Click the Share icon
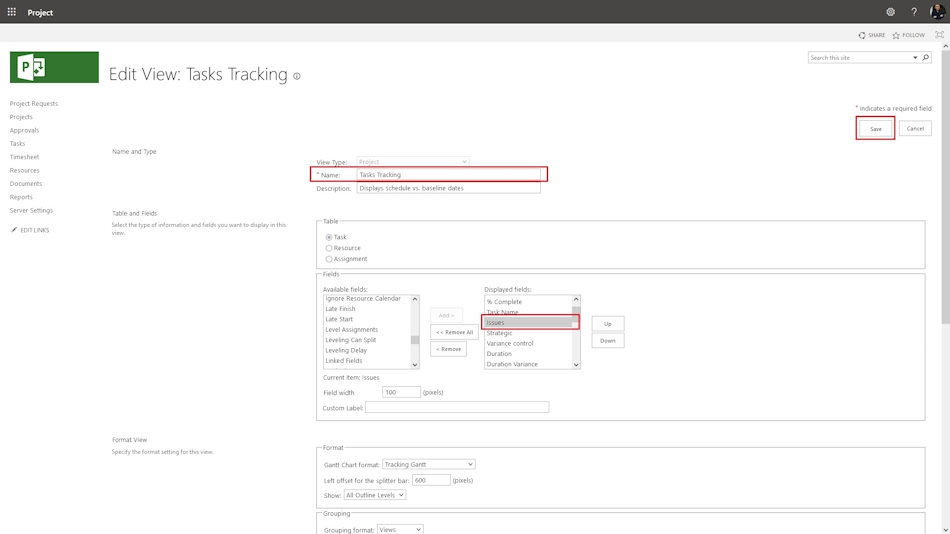Screen dimensions: 950x534 point(862,35)
